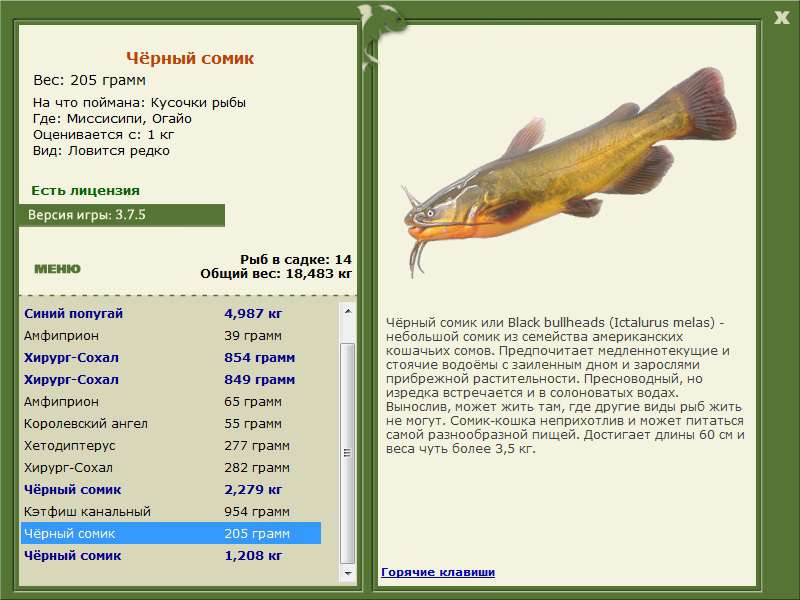Click the Есть лицензия label
Screen dimensions: 800x600
[x=85, y=190]
